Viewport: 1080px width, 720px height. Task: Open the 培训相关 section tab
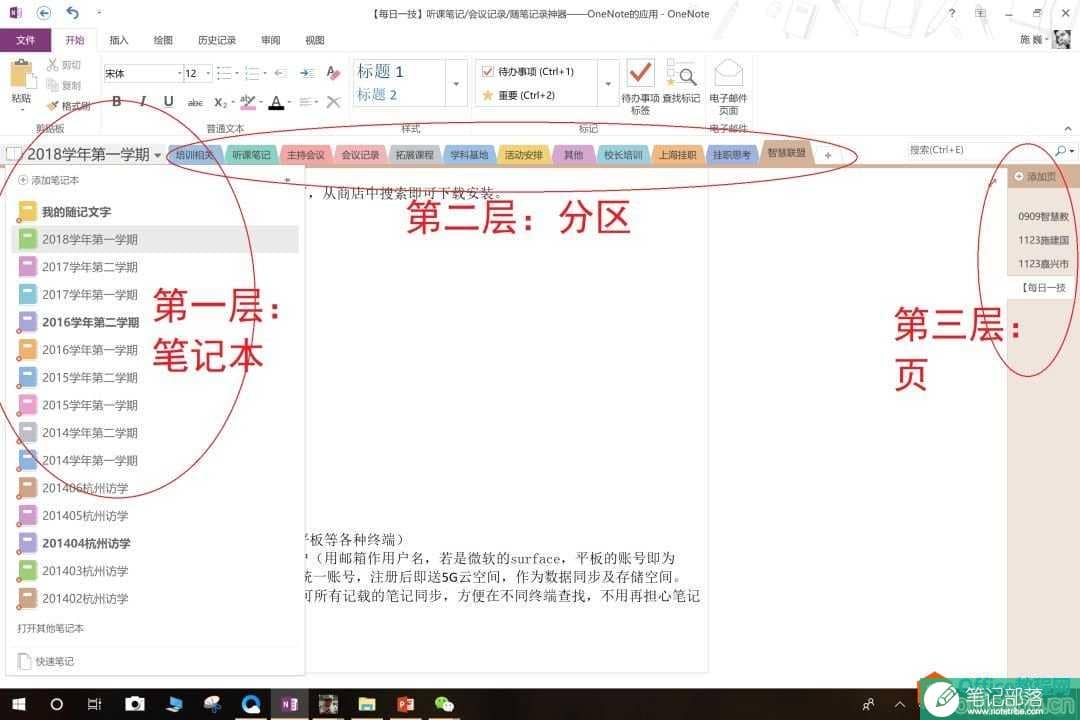click(194, 155)
